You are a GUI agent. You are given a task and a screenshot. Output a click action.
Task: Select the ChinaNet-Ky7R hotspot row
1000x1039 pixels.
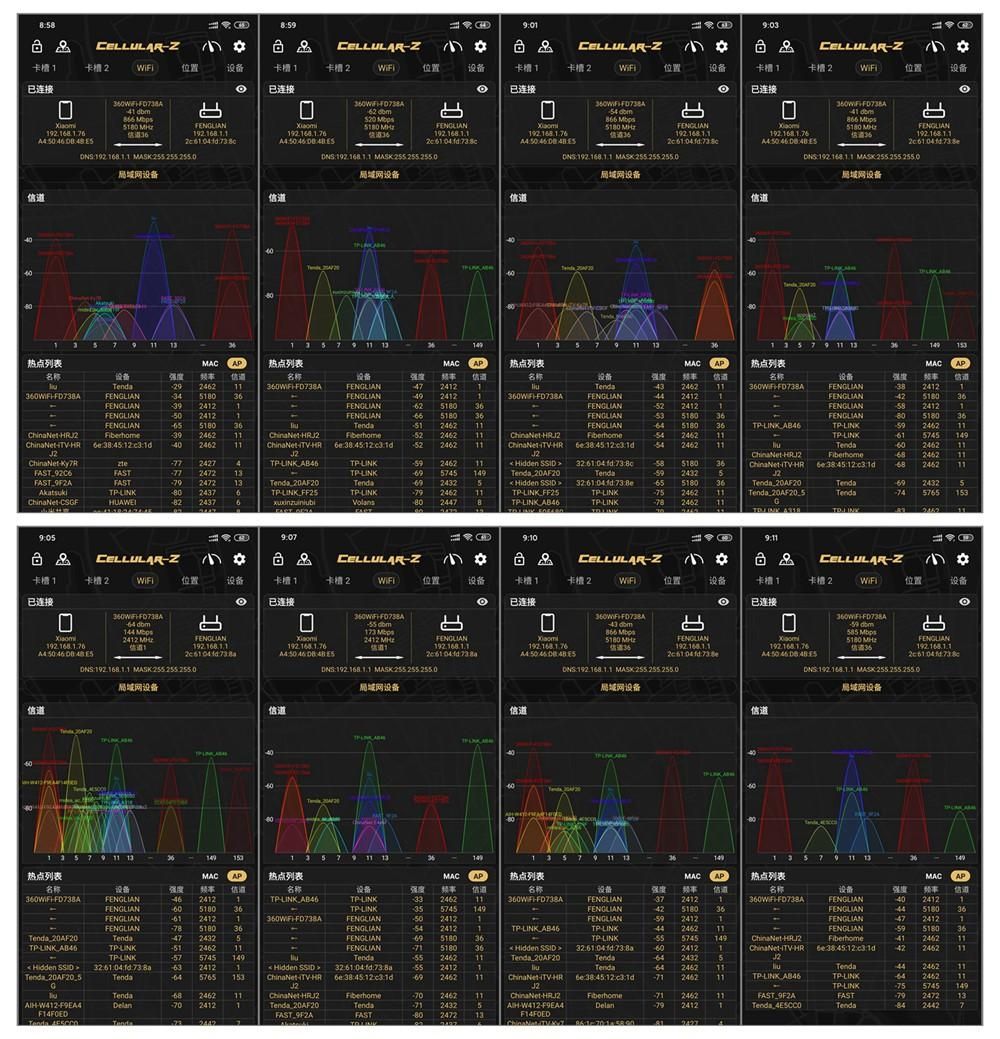coord(138,464)
